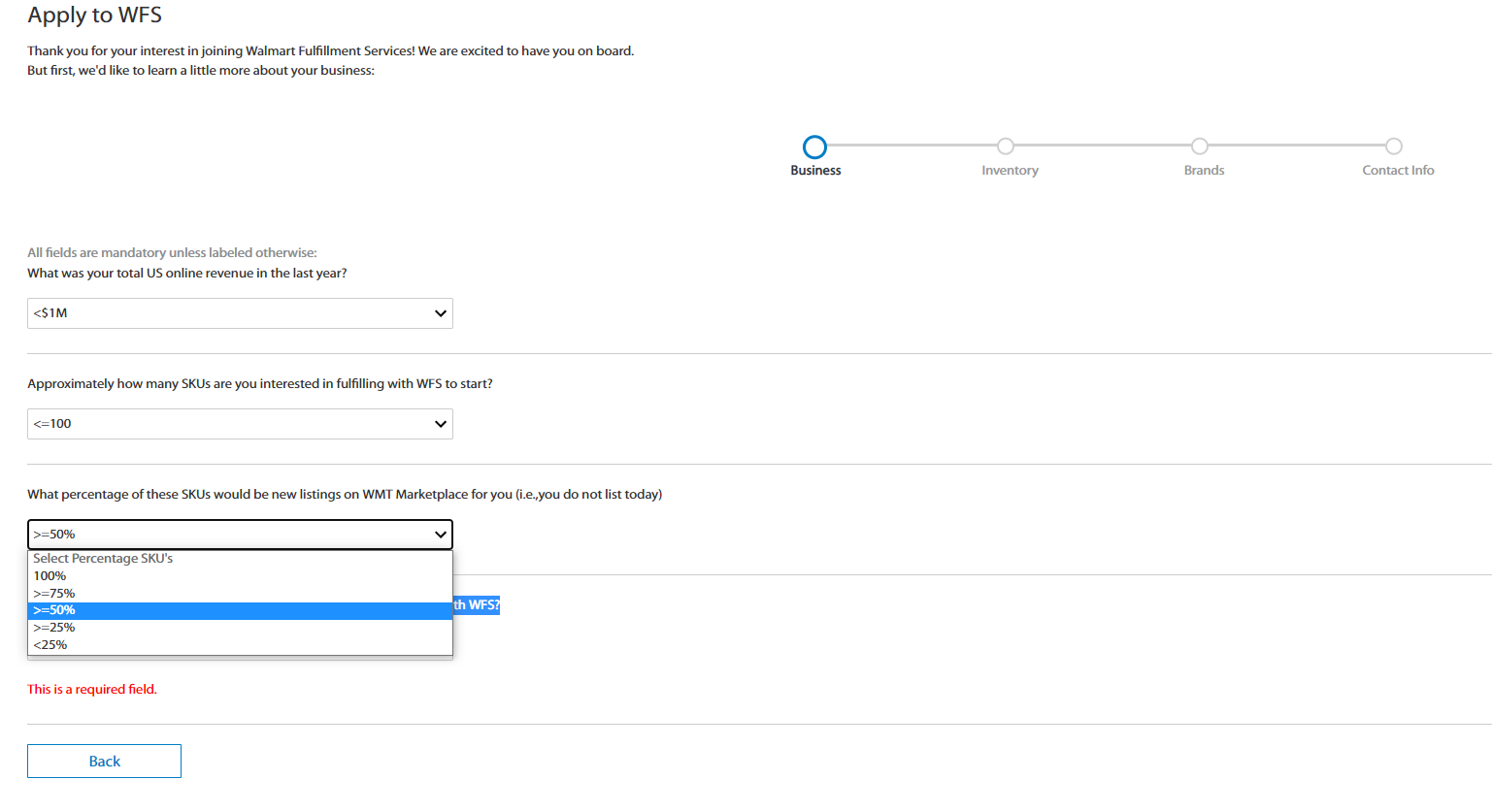
Task: Click the total US online revenue question
Action: coord(187,274)
